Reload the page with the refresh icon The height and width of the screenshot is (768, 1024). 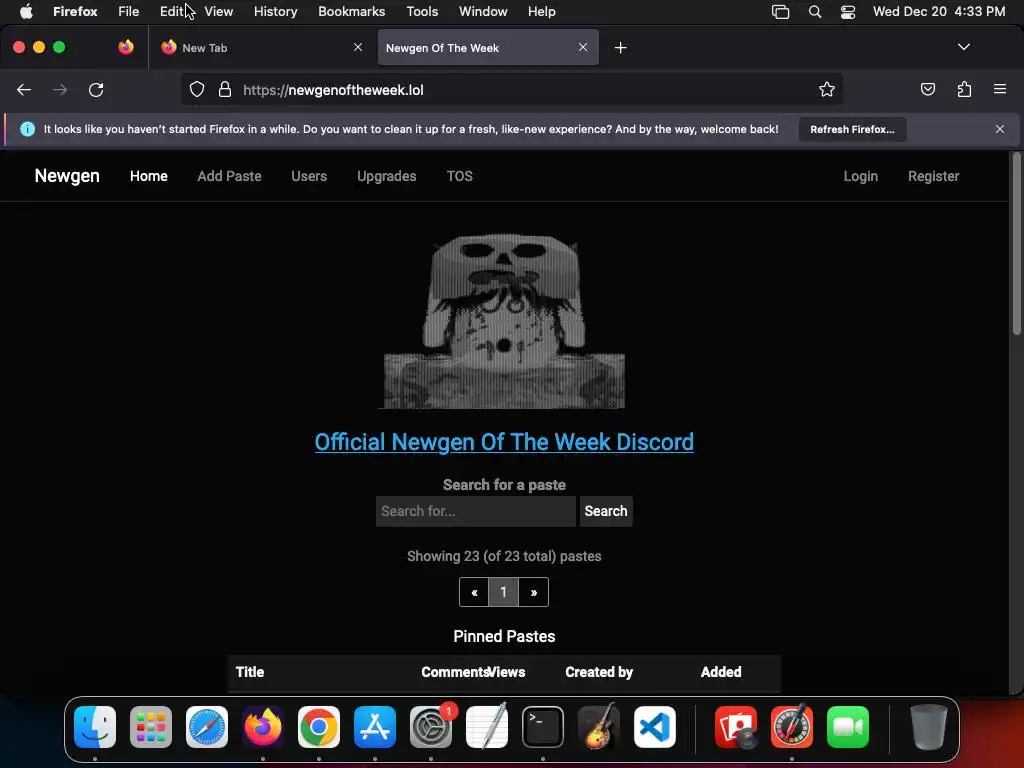pyautogui.click(x=96, y=90)
